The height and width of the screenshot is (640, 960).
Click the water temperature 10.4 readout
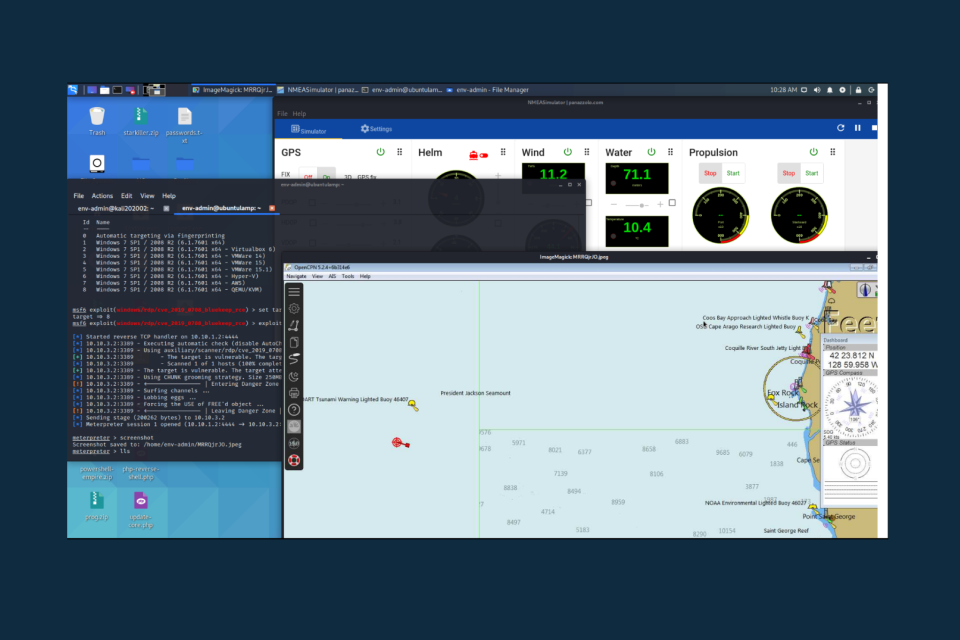(637, 231)
